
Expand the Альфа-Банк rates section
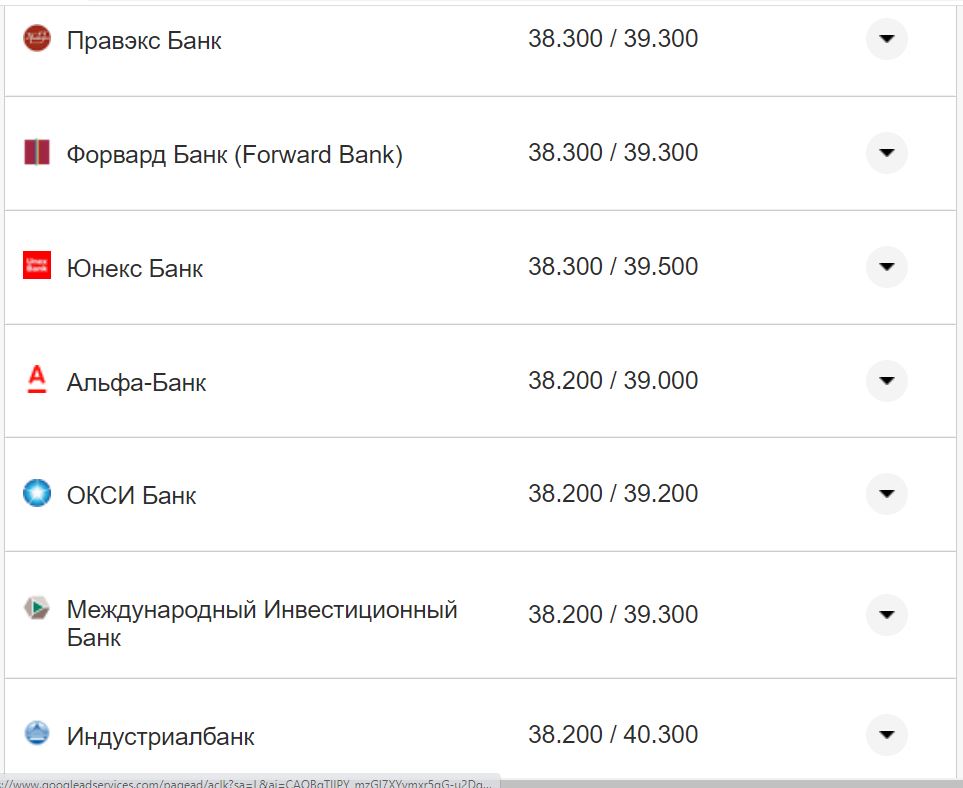coord(886,380)
